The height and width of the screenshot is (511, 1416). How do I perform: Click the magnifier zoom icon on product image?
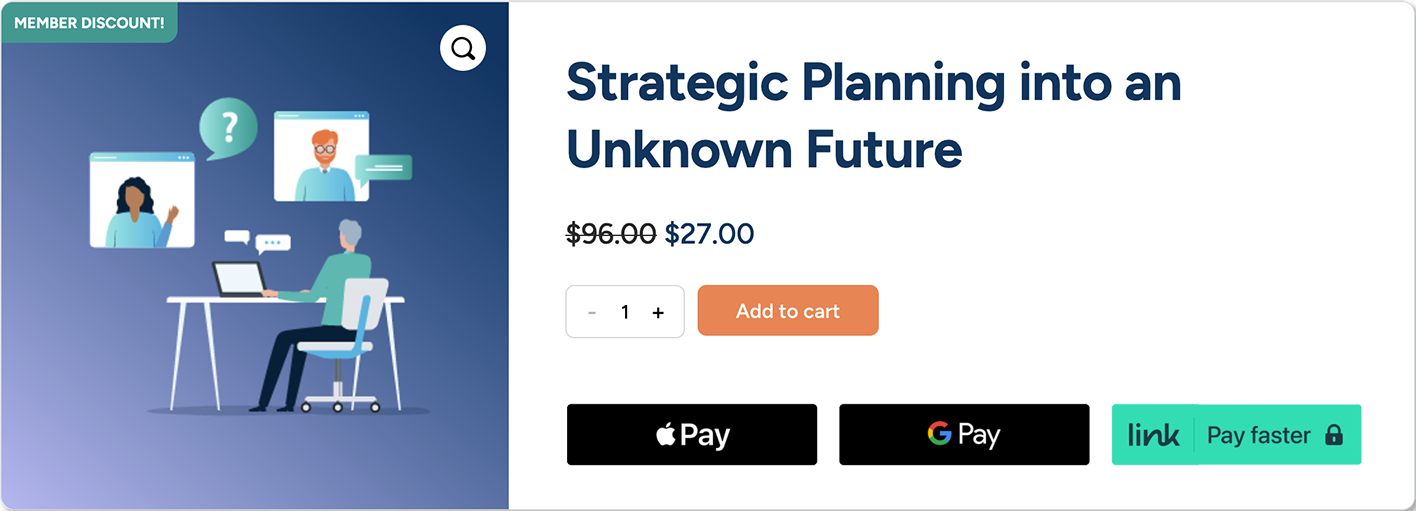tap(463, 48)
